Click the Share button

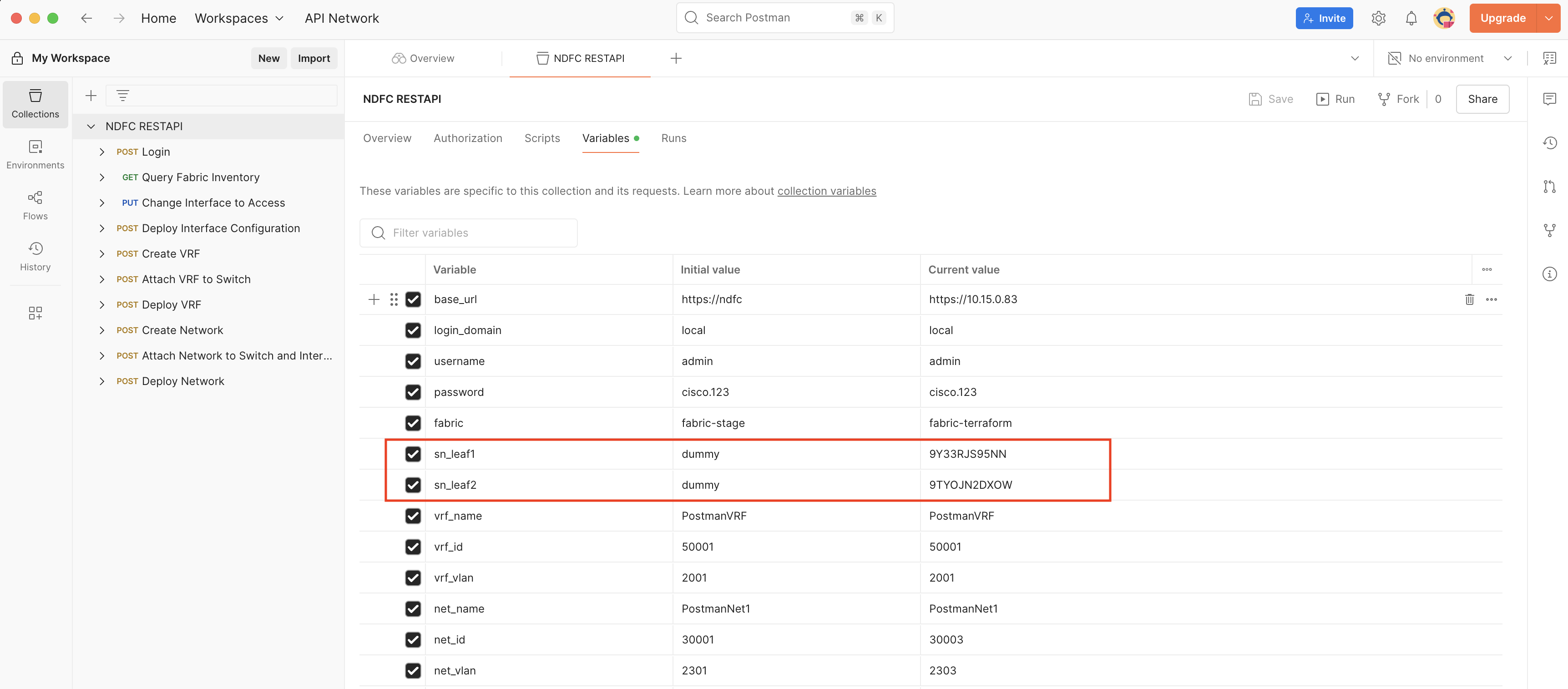(x=1482, y=99)
